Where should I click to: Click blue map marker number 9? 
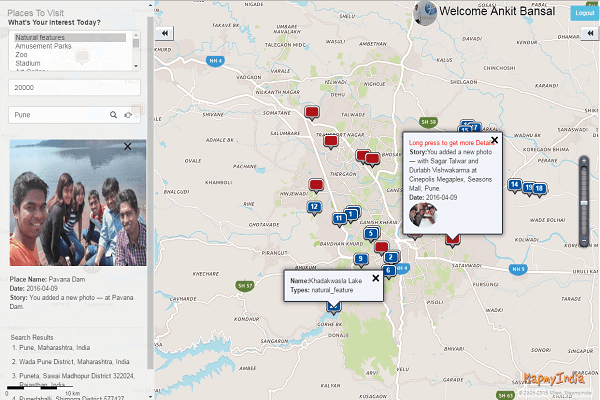click(360, 260)
